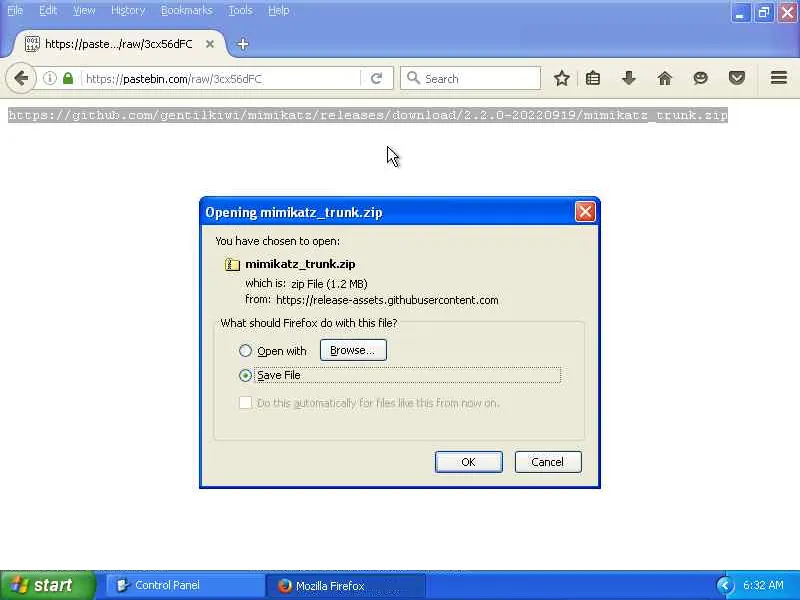Click the zip file icon in dialog
Image resolution: width=800 pixels, height=600 pixels.
pos(232,264)
